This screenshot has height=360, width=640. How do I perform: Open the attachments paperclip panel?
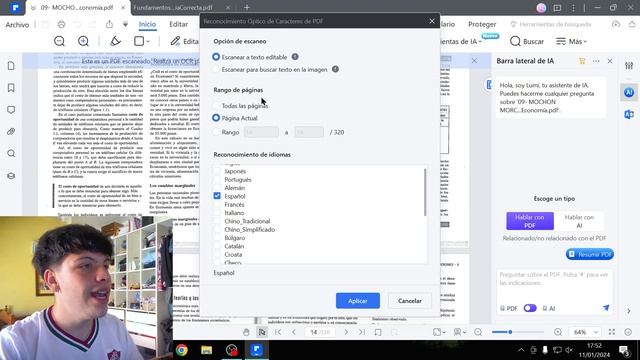point(11,132)
